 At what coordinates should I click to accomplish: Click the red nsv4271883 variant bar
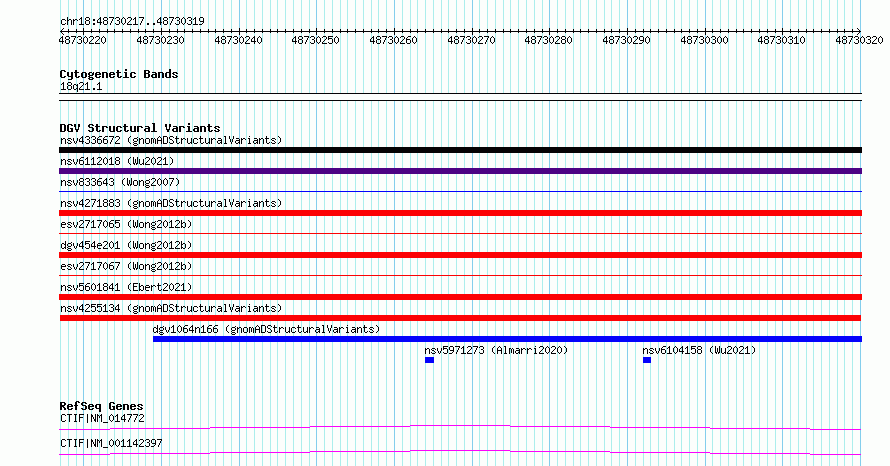[460, 213]
